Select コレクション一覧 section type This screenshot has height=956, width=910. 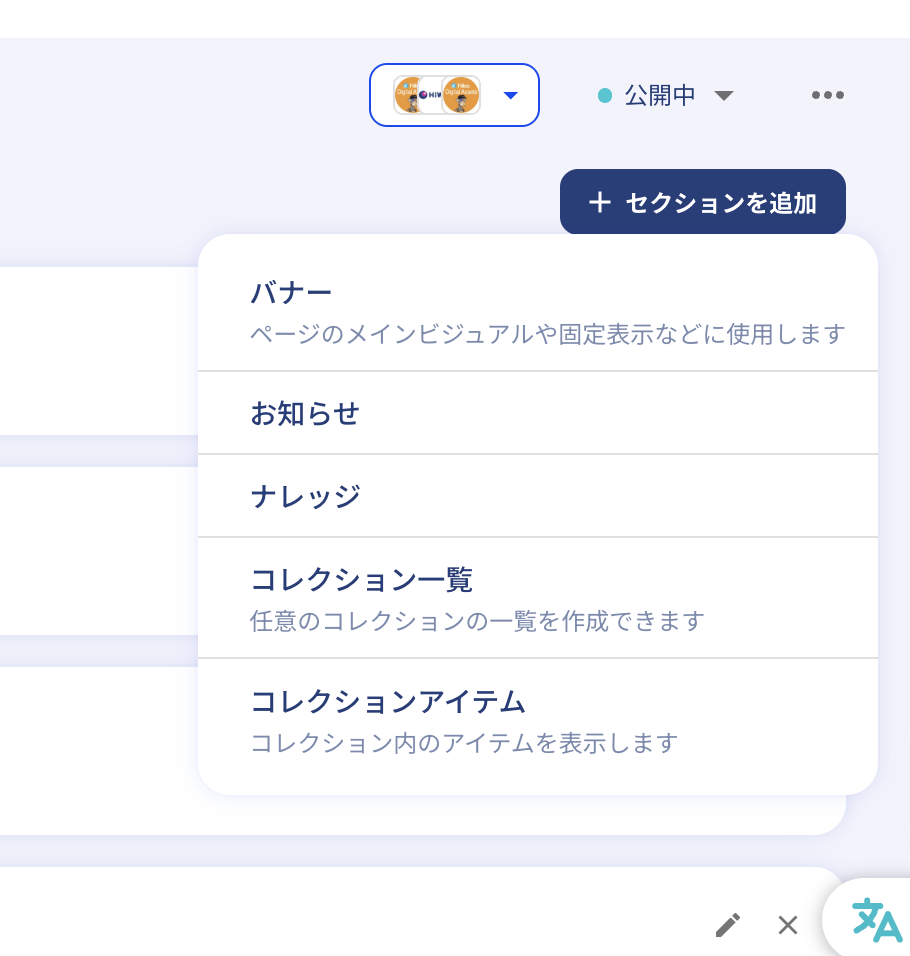pyautogui.click(x=361, y=580)
